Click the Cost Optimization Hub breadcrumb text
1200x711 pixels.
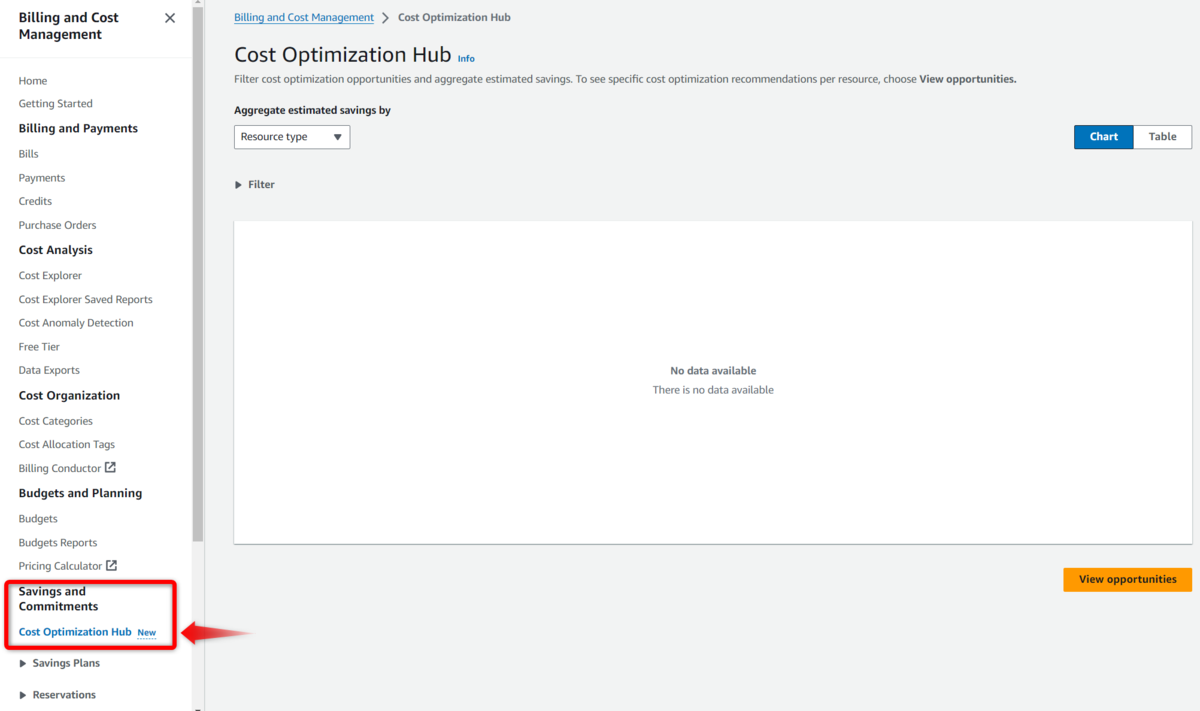pos(454,18)
